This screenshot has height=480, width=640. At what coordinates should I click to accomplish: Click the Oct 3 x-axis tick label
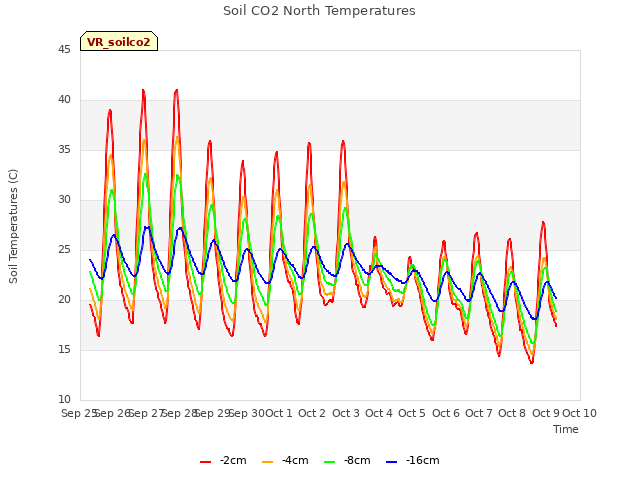pyautogui.click(x=346, y=413)
